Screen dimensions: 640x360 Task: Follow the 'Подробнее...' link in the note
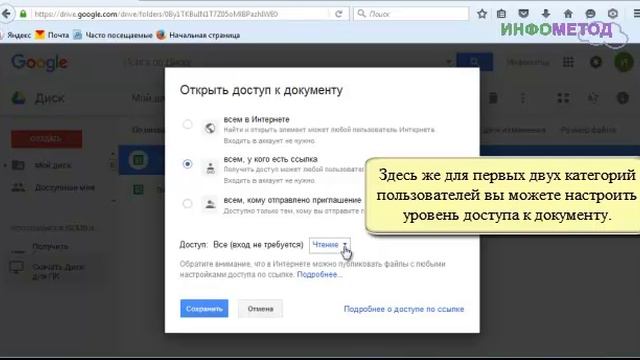(x=319, y=274)
